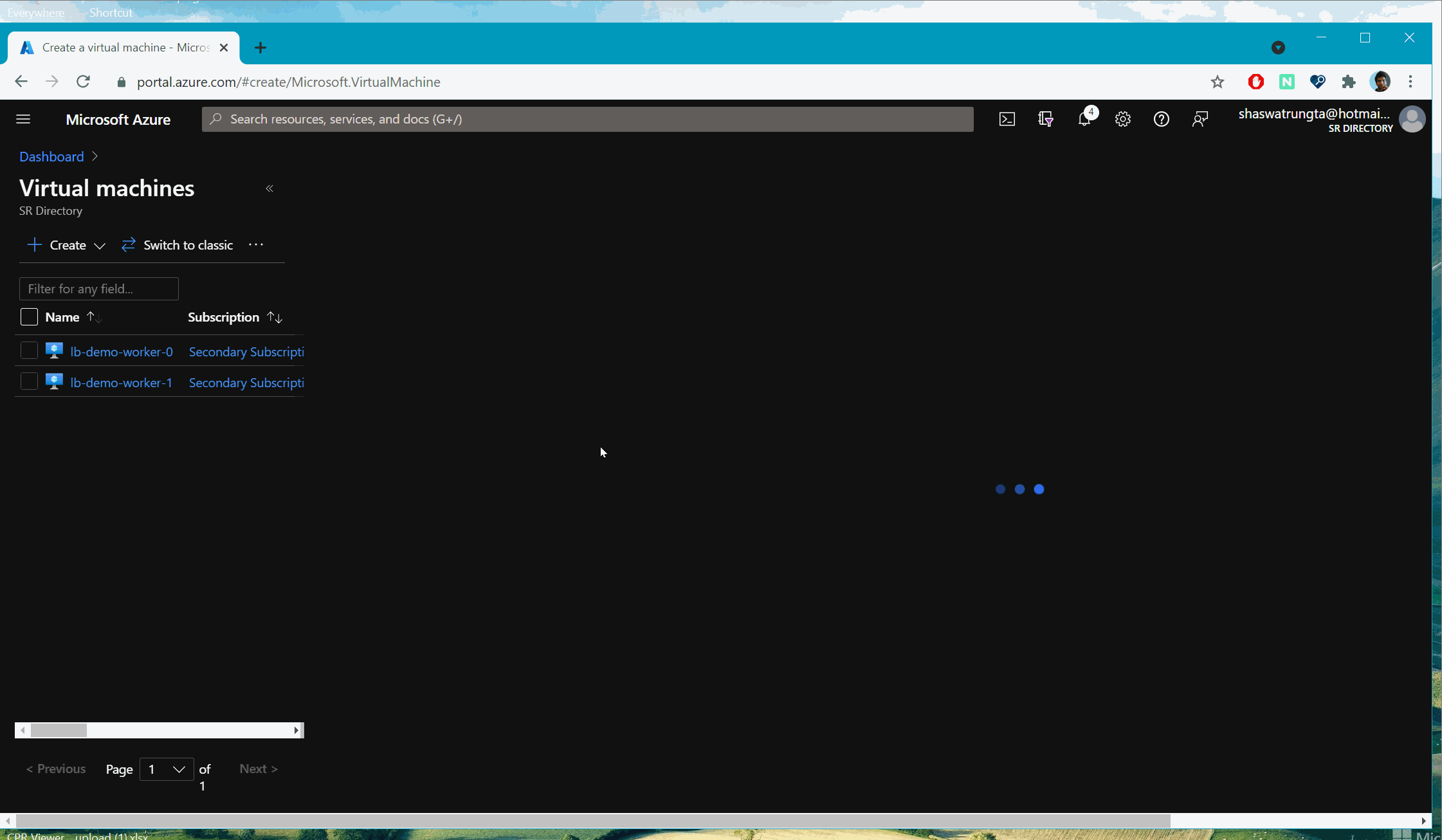Click the tab search dropdown arrow
Screen dimensions: 1442x840
pos(1278,48)
